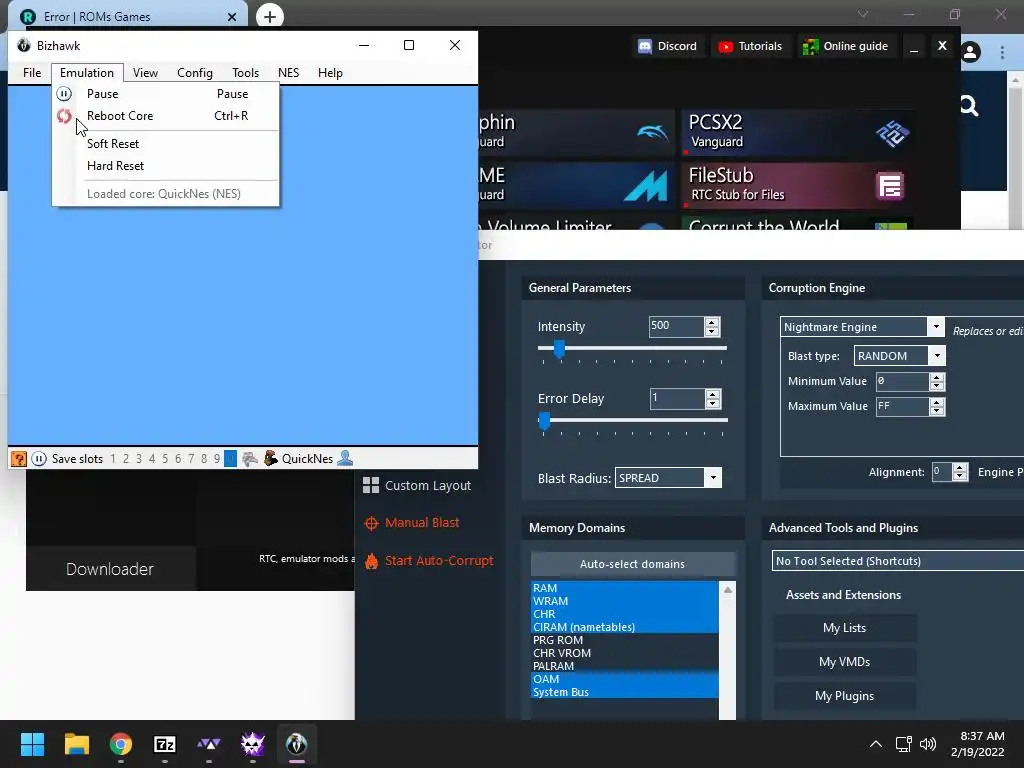Image resolution: width=1024 pixels, height=768 pixels.
Task: Choose Hard Reset from Emulation menu
Action: pyautogui.click(x=166, y=166)
